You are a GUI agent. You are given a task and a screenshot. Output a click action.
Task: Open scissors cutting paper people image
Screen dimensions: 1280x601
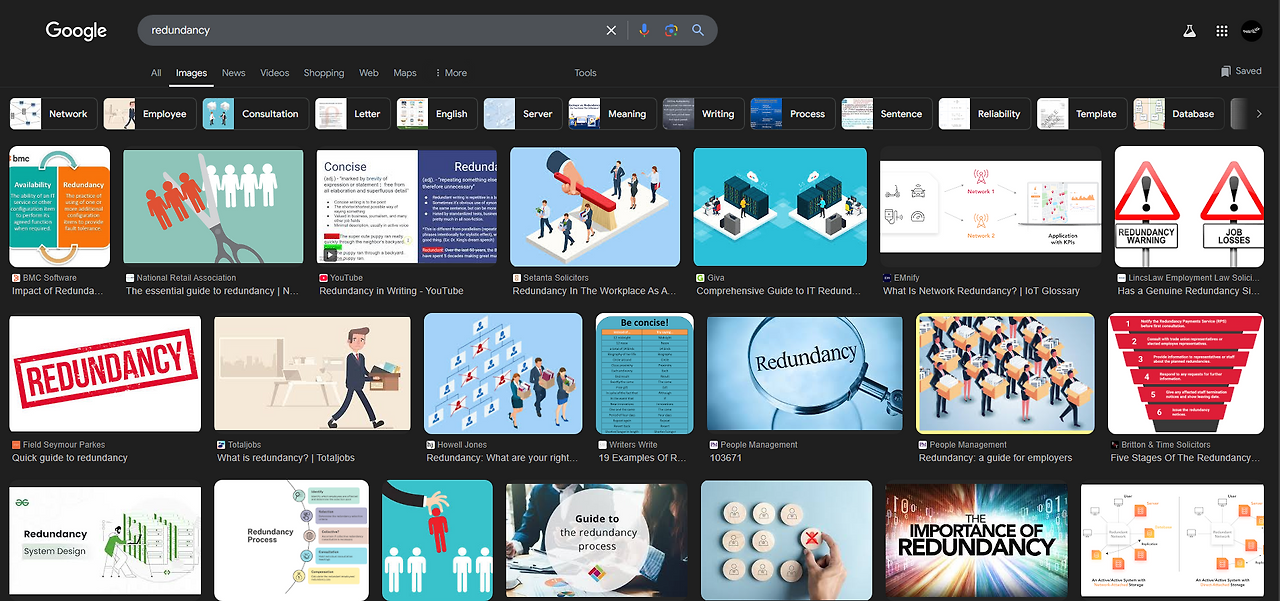point(213,207)
